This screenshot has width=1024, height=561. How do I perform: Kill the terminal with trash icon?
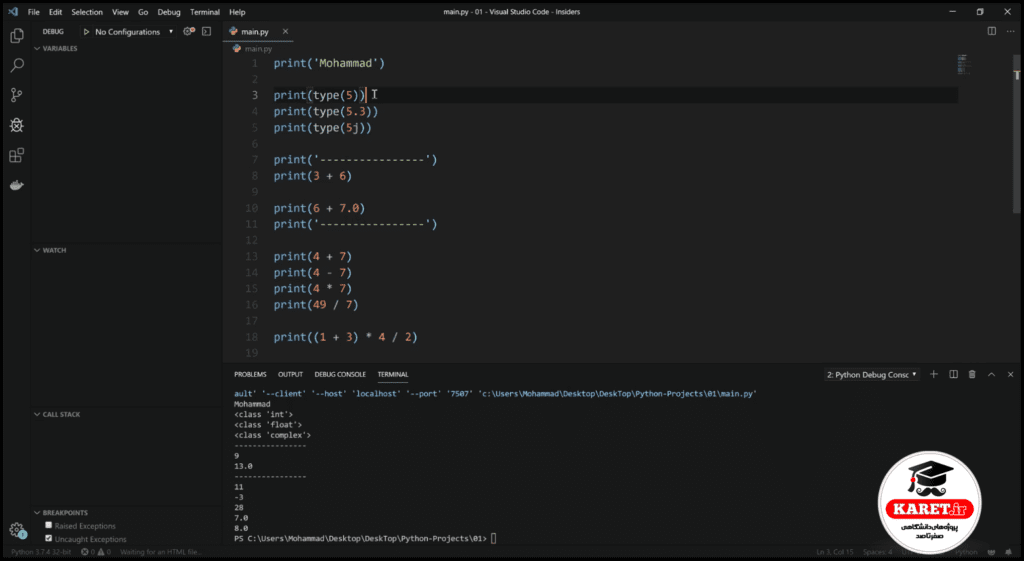coord(972,374)
